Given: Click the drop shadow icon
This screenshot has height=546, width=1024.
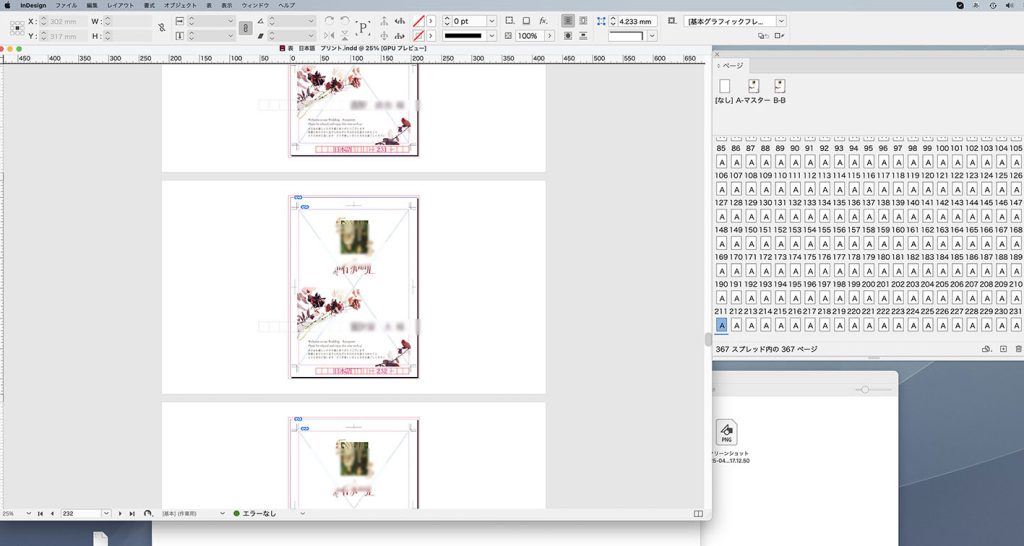Looking at the screenshot, I should click(526, 22).
